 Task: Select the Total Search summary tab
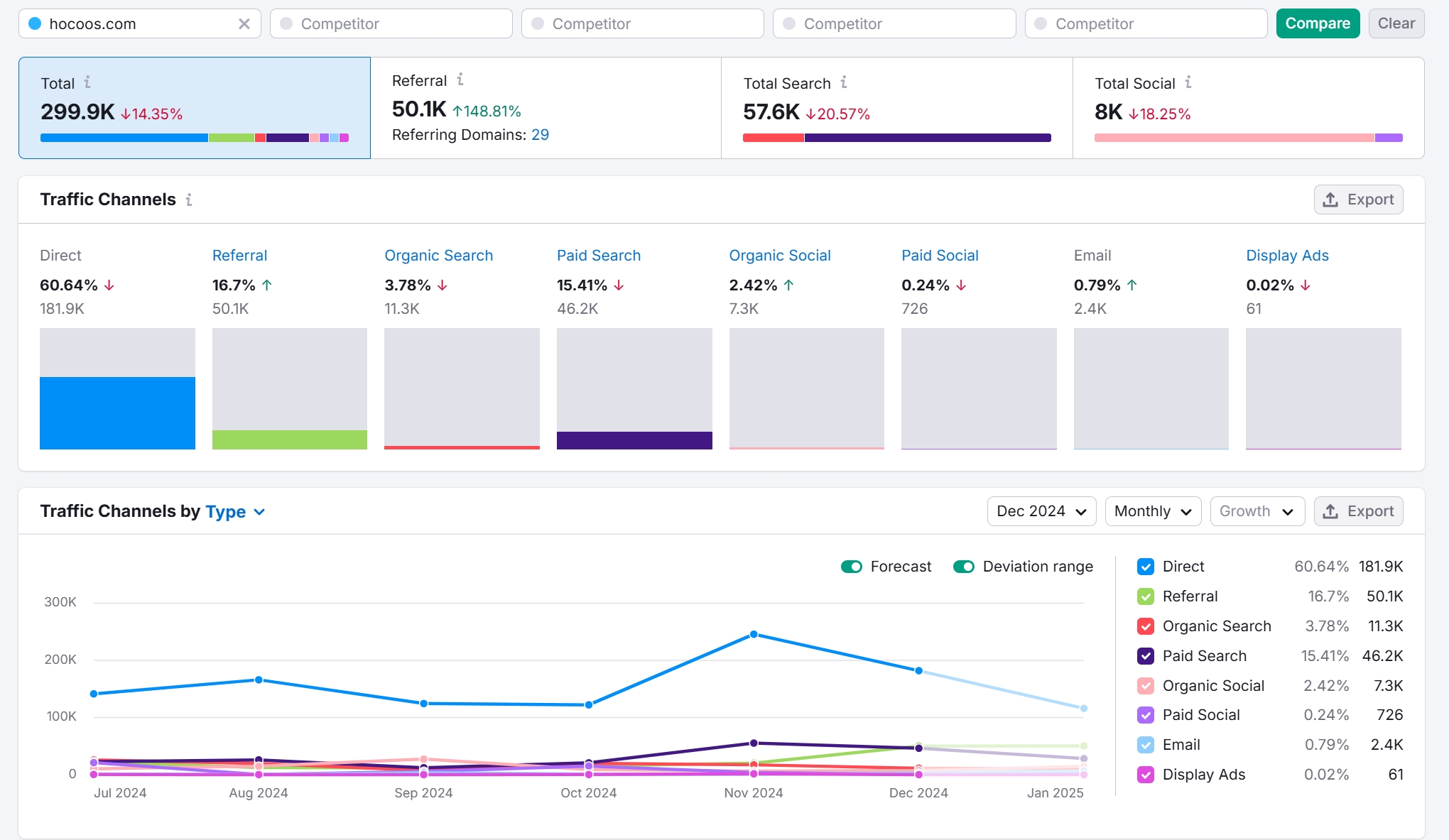pos(896,108)
